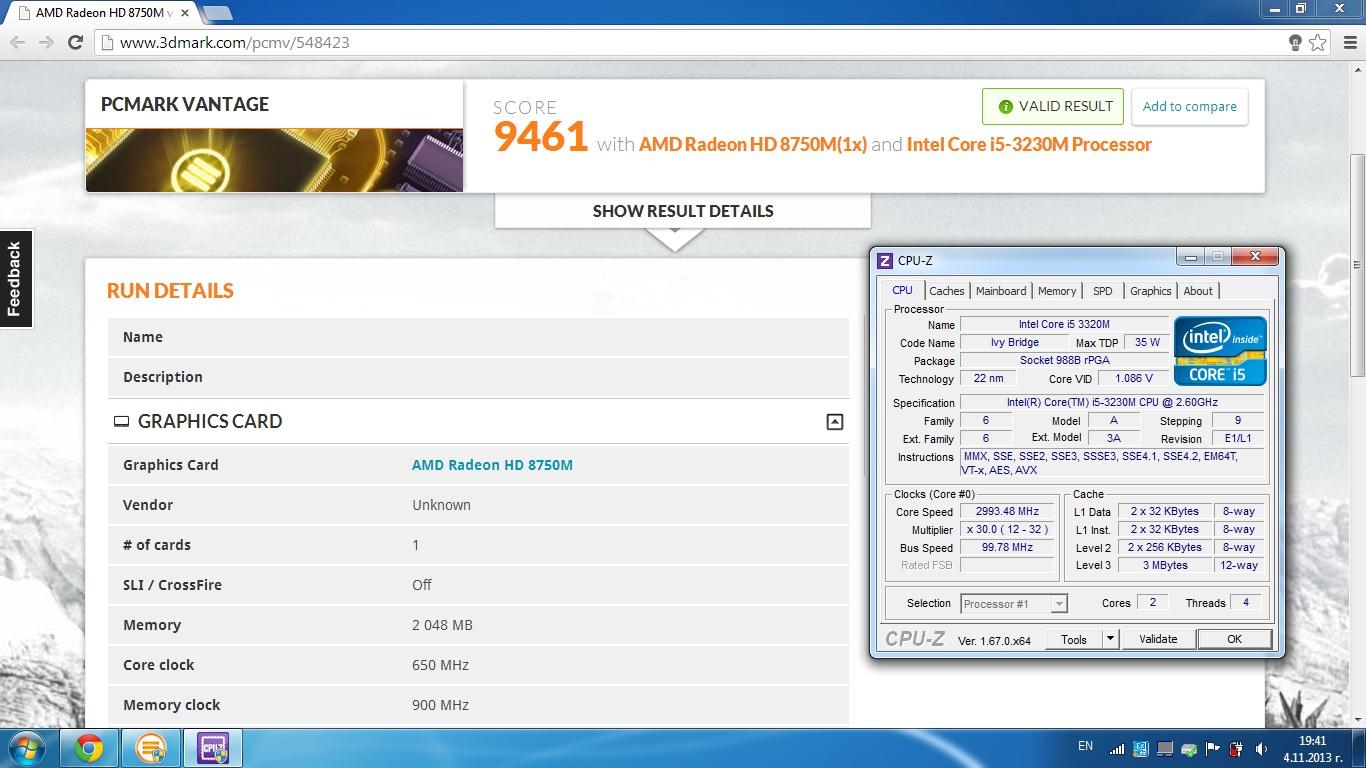
Task: Click the Intel Core i5 3320M name field
Action: [1064, 324]
